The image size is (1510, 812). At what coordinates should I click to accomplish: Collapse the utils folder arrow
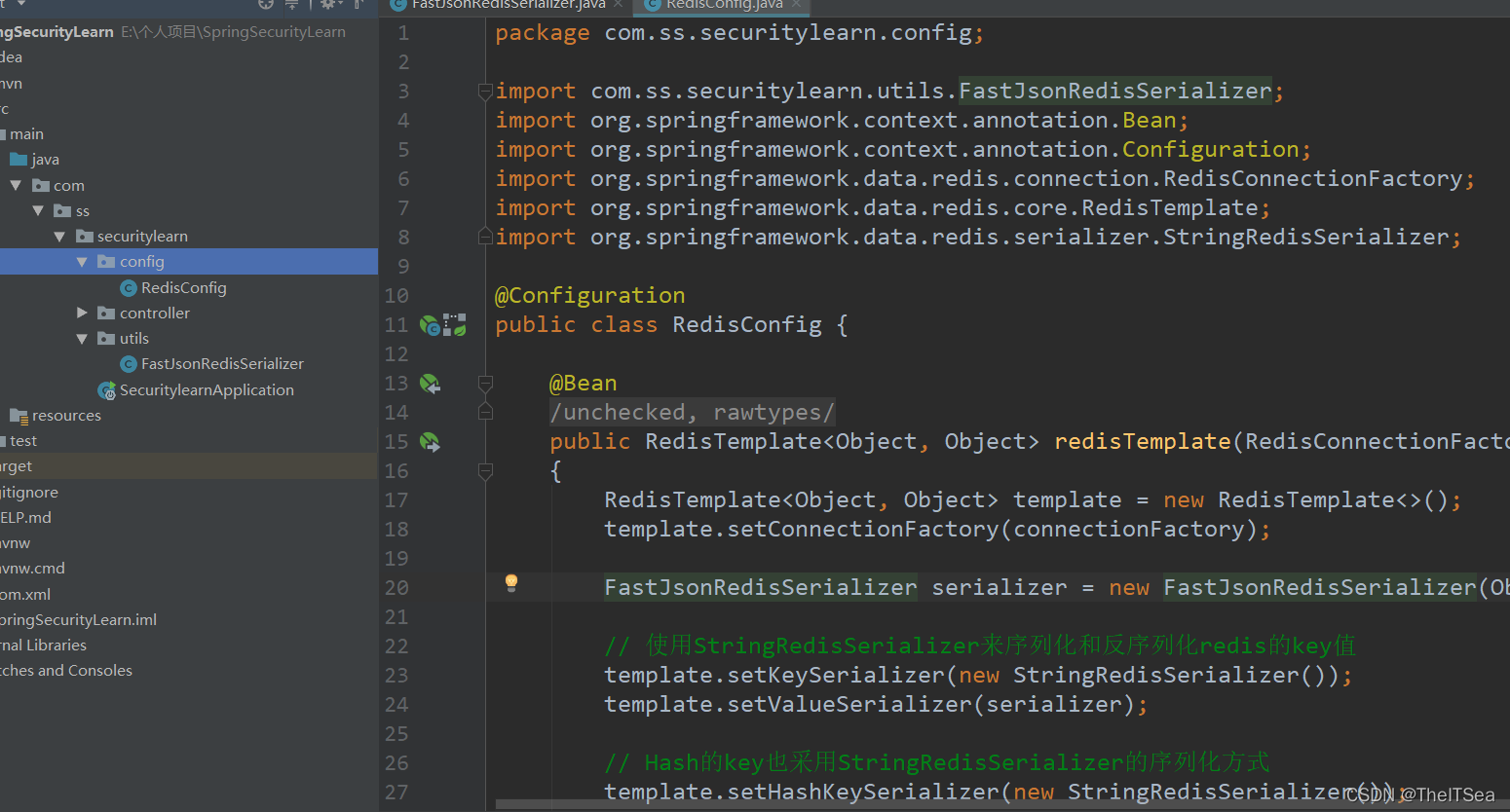(x=82, y=338)
